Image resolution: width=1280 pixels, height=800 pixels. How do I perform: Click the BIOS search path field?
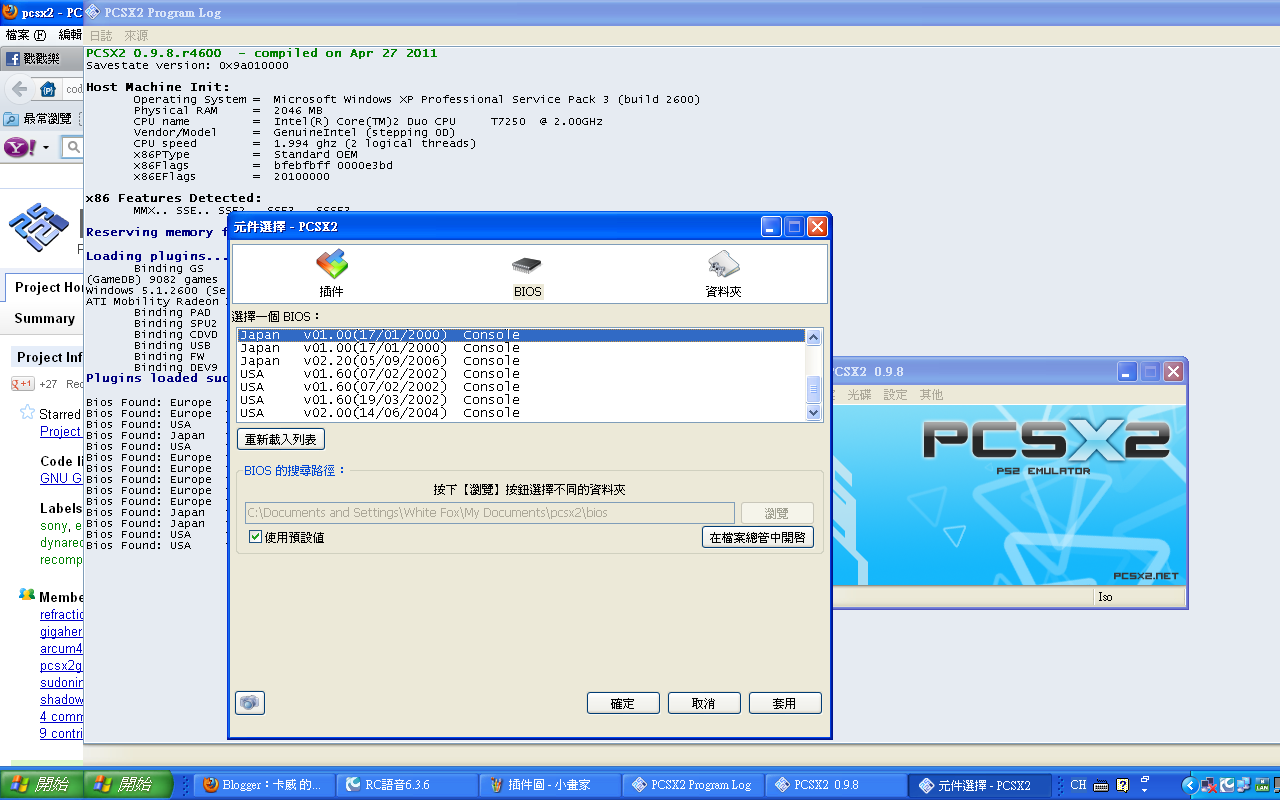pyautogui.click(x=490, y=513)
